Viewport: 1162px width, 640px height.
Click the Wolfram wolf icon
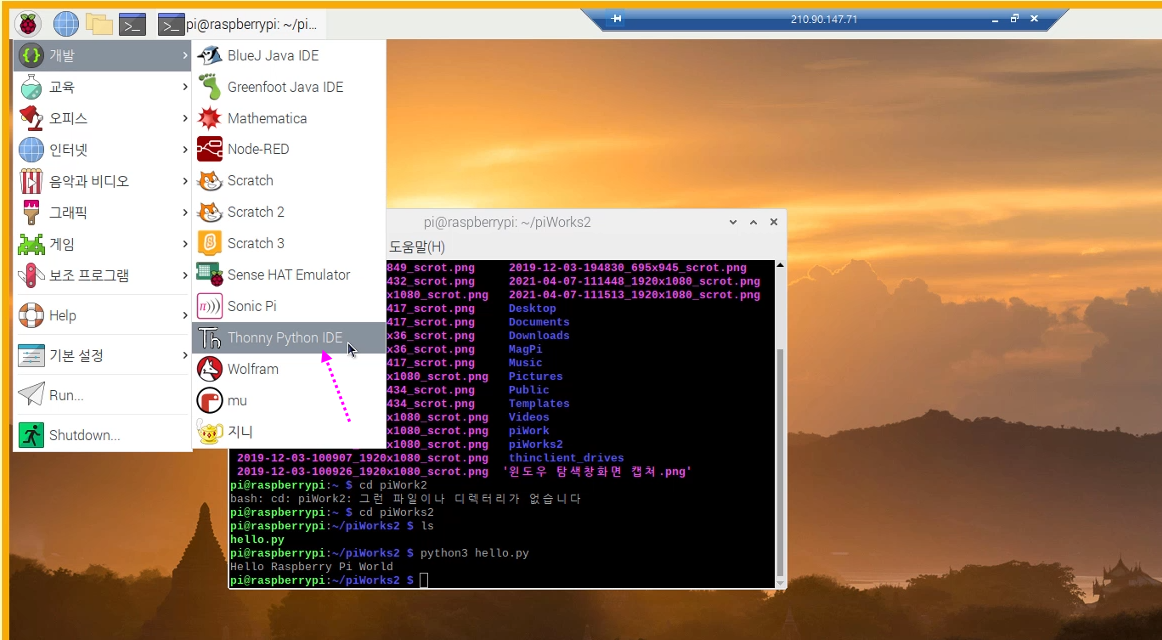(210, 369)
